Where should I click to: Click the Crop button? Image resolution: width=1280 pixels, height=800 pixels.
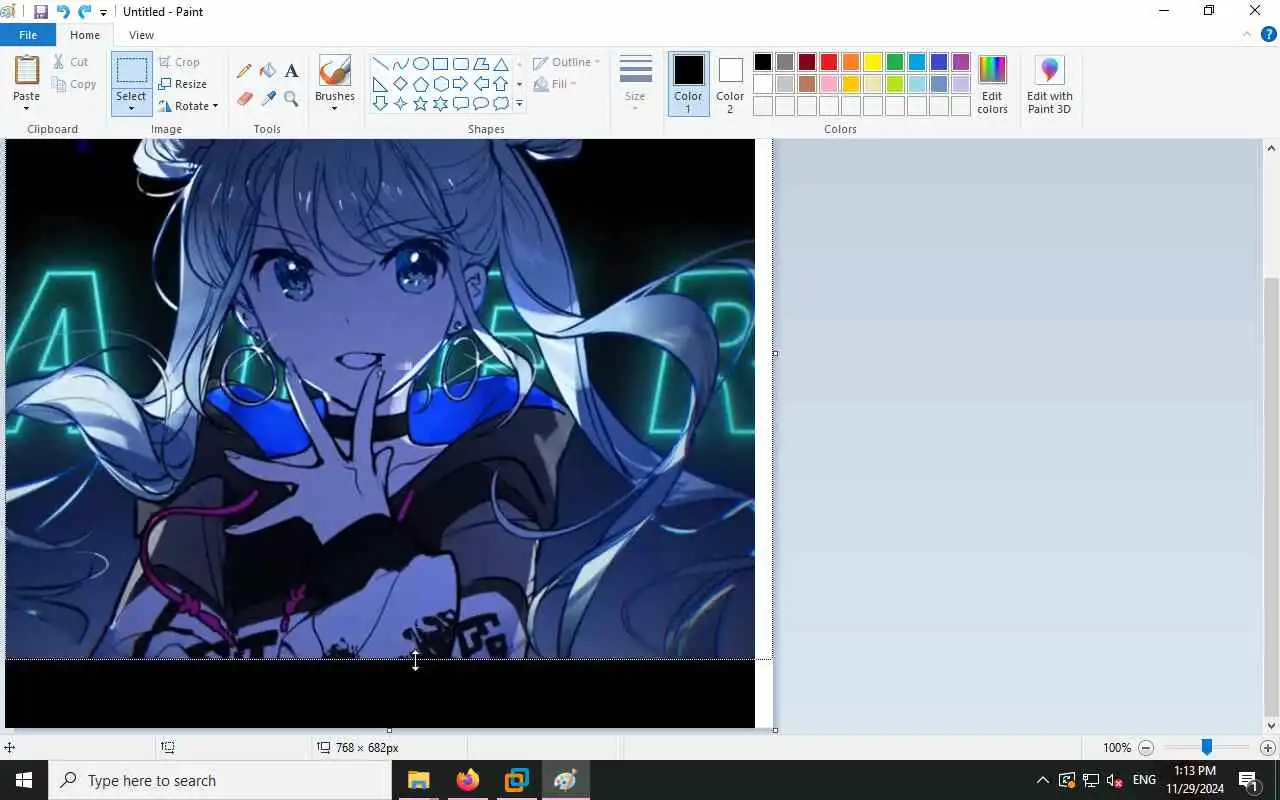tap(179, 62)
